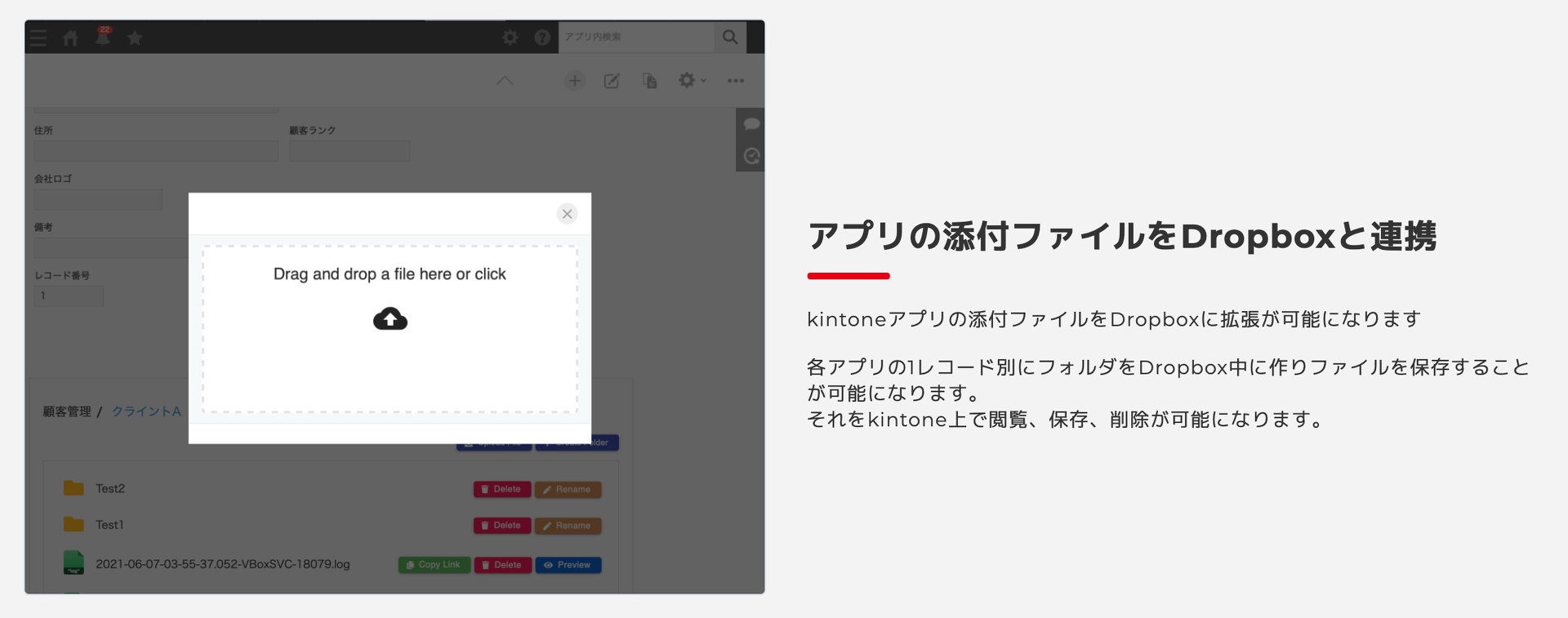Open the favorites star icon
This screenshot has height=618, width=1568.
[x=135, y=38]
